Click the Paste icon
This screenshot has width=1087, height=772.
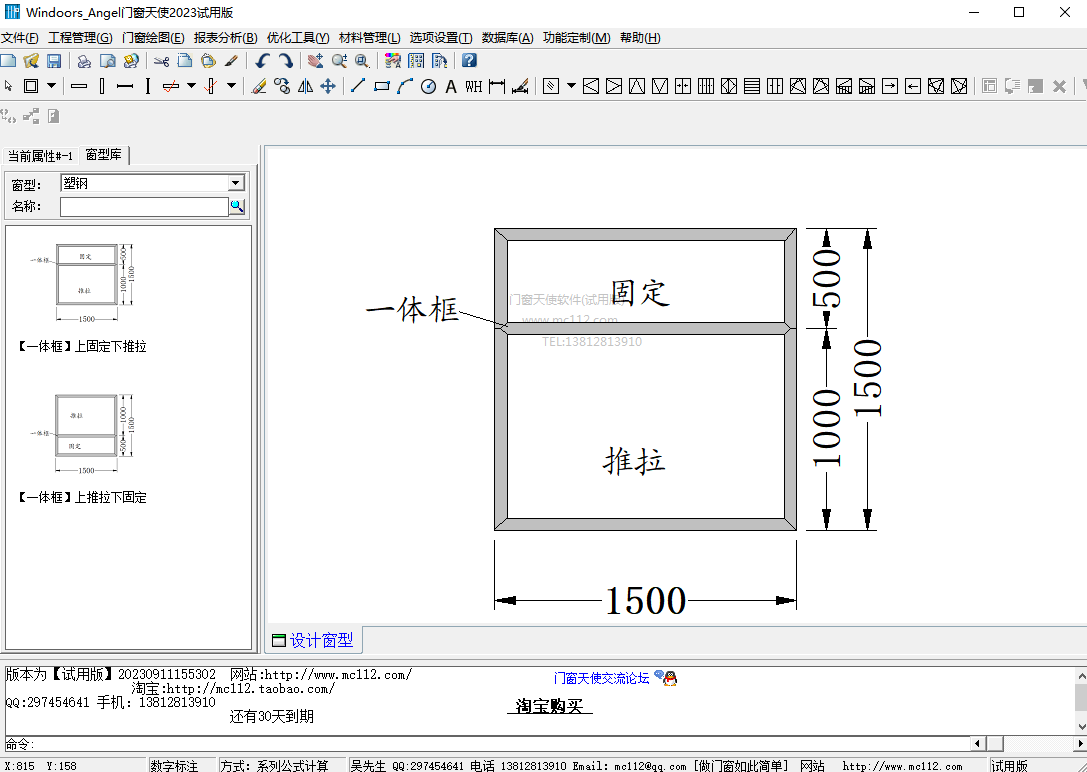pyautogui.click(x=208, y=61)
